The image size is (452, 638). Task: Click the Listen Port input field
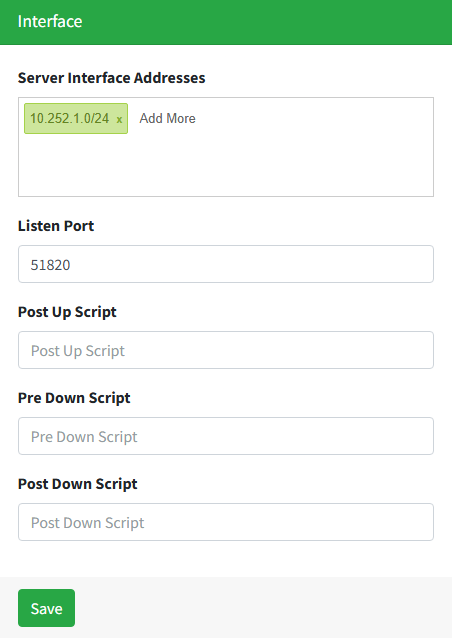[x=226, y=264]
